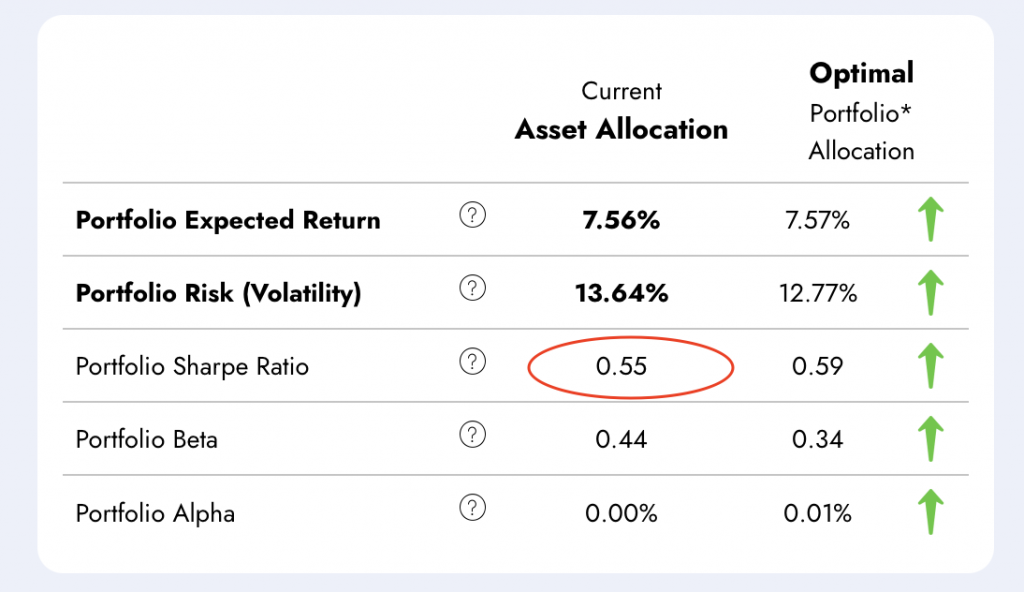The width and height of the screenshot is (1024, 592).
Task: Click the optimal volatility value 12.77%
Action: tap(818, 293)
